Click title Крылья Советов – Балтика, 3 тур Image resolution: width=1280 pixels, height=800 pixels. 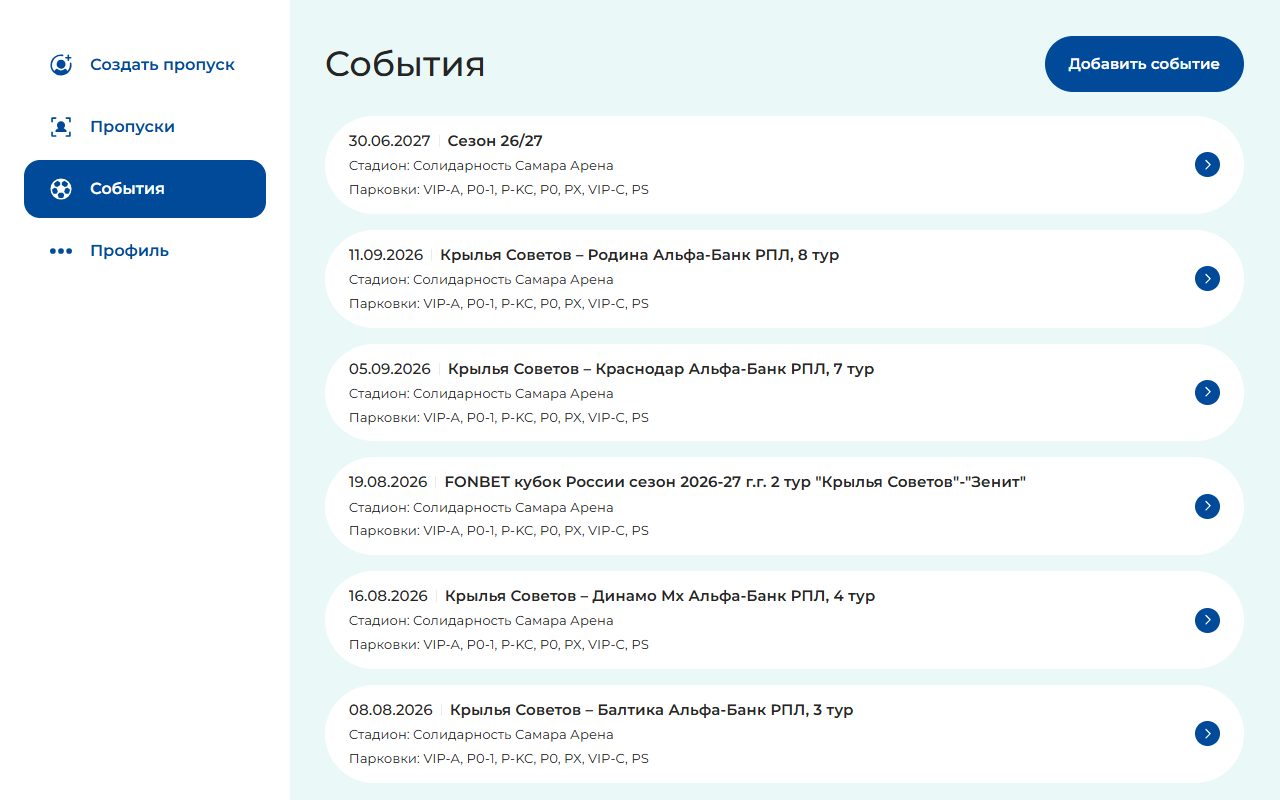651,710
